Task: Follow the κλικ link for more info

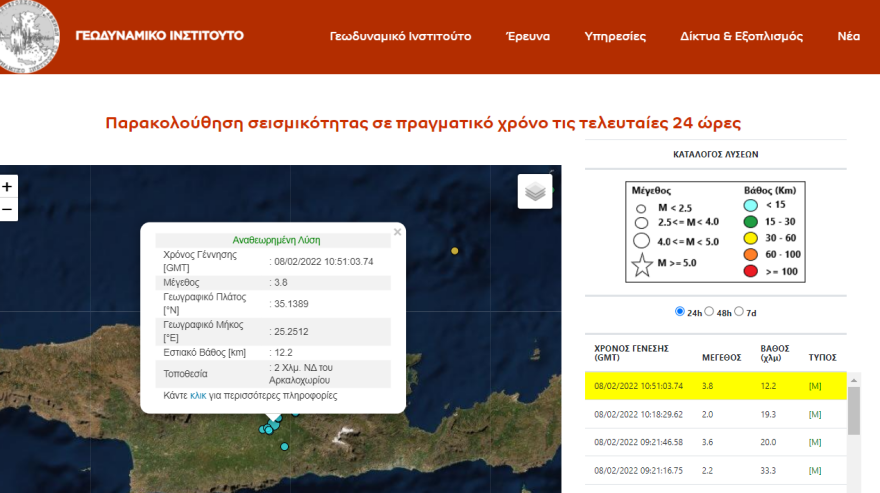Action: (198, 396)
